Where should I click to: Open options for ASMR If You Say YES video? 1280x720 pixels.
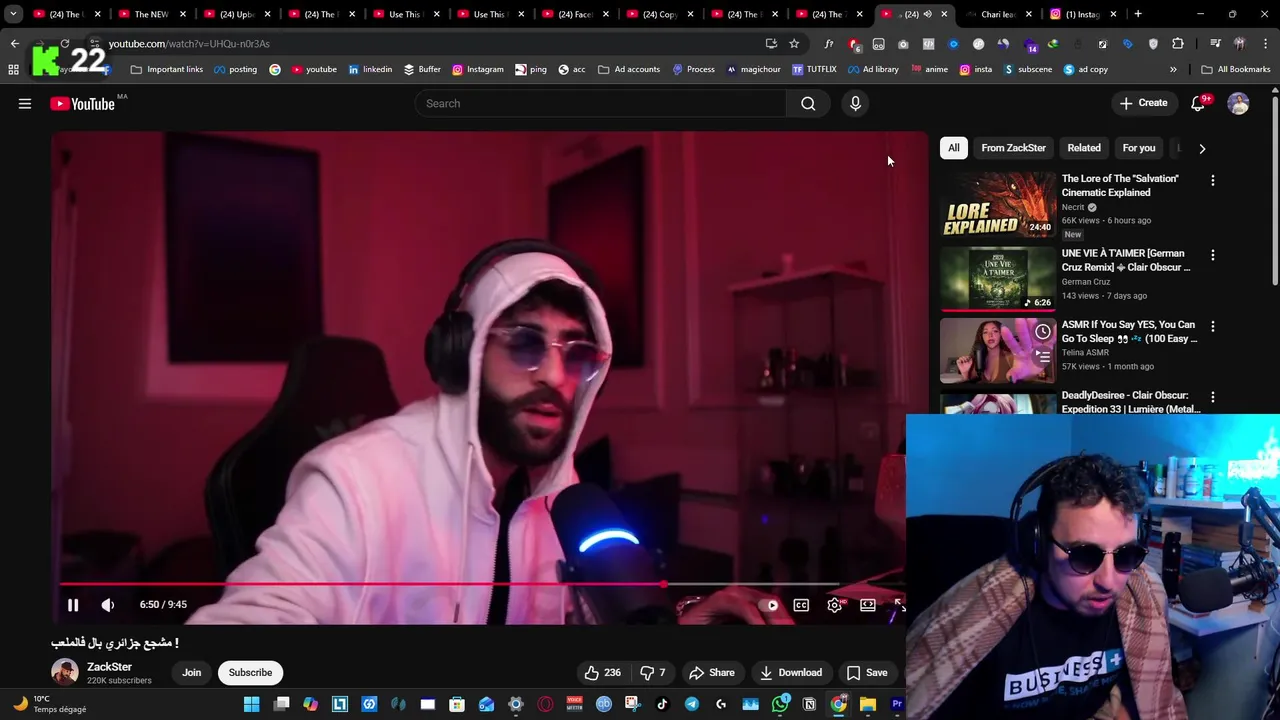click(1213, 327)
